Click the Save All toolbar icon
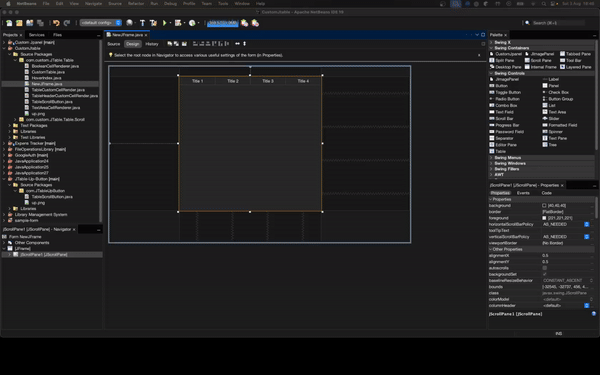The image size is (600, 375). [40, 23]
